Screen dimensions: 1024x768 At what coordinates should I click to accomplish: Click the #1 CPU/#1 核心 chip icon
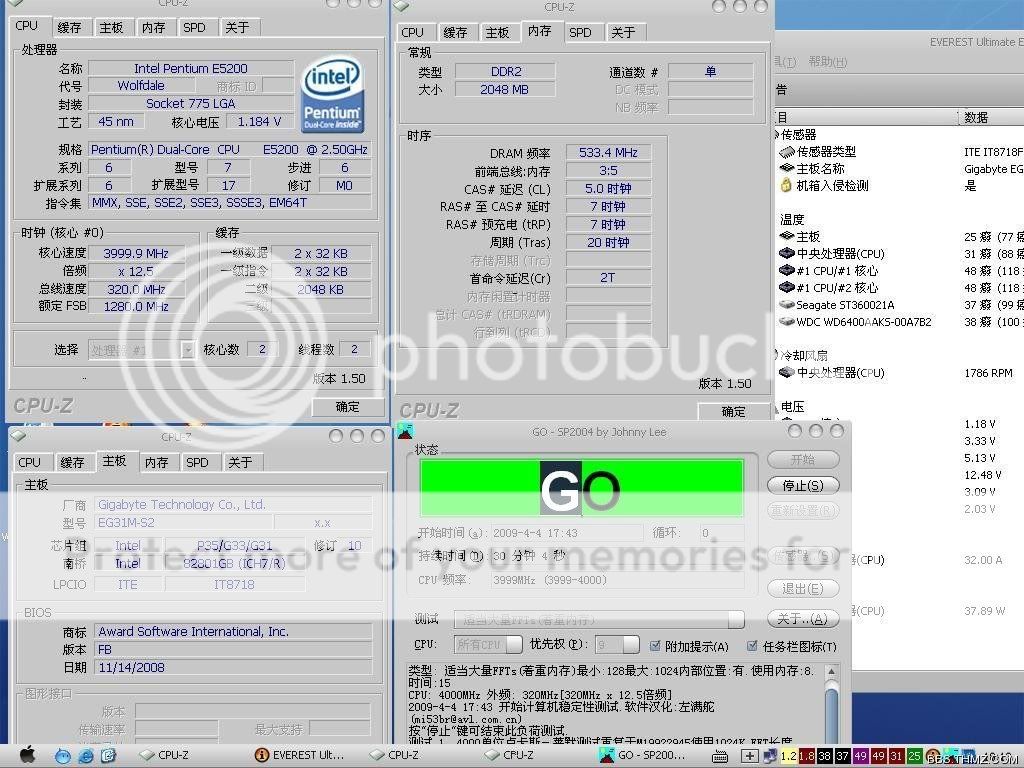pyautogui.click(x=786, y=270)
